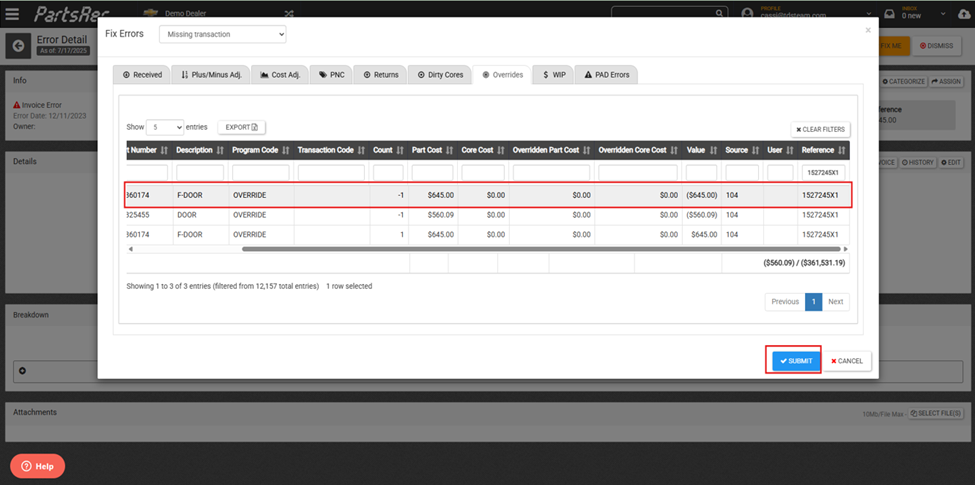This screenshot has width=975, height=485.
Task: Click the Part Cost filter field
Action: pyautogui.click(x=433, y=172)
